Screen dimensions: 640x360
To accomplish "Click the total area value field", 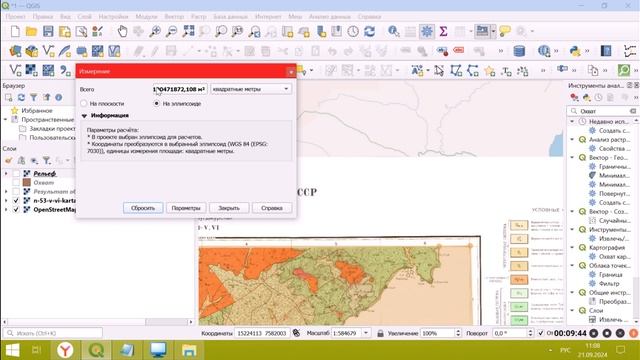I will 180,89.
